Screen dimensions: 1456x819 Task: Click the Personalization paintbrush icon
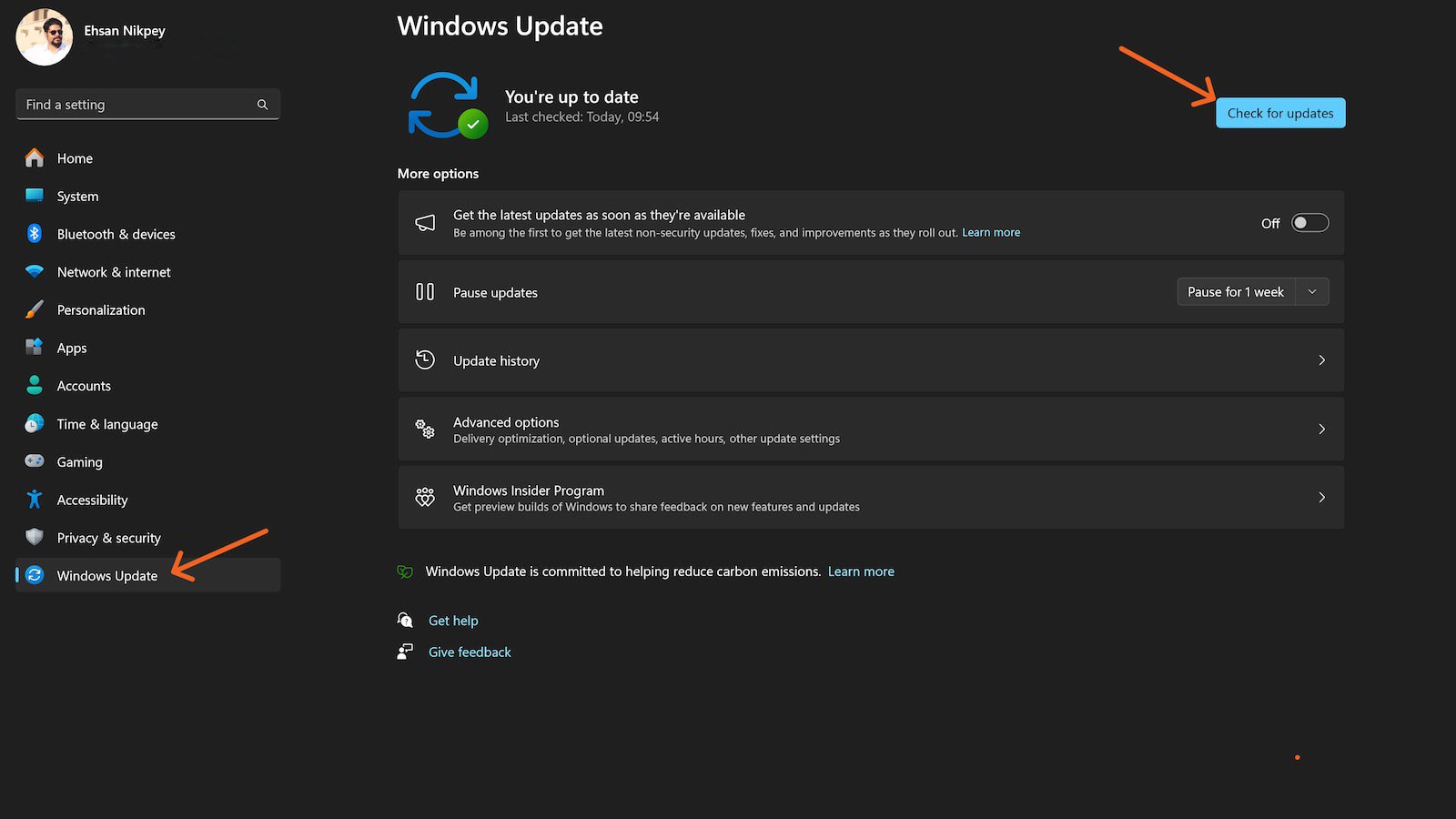click(35, 309)
